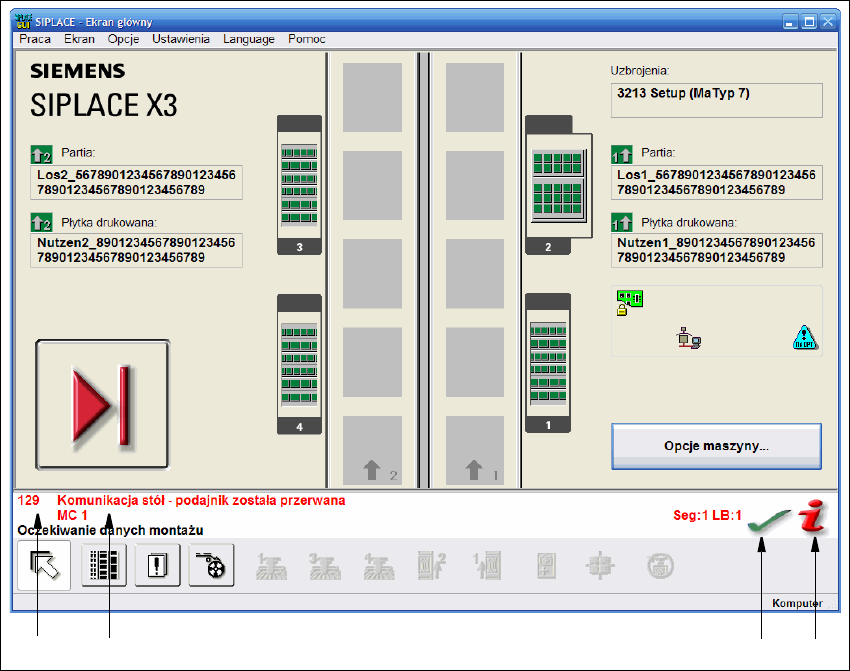Image resolution: width=850 pixels, height=671 pixels.
Task: Click the component reel toolbar button
Action: [211, 565]
